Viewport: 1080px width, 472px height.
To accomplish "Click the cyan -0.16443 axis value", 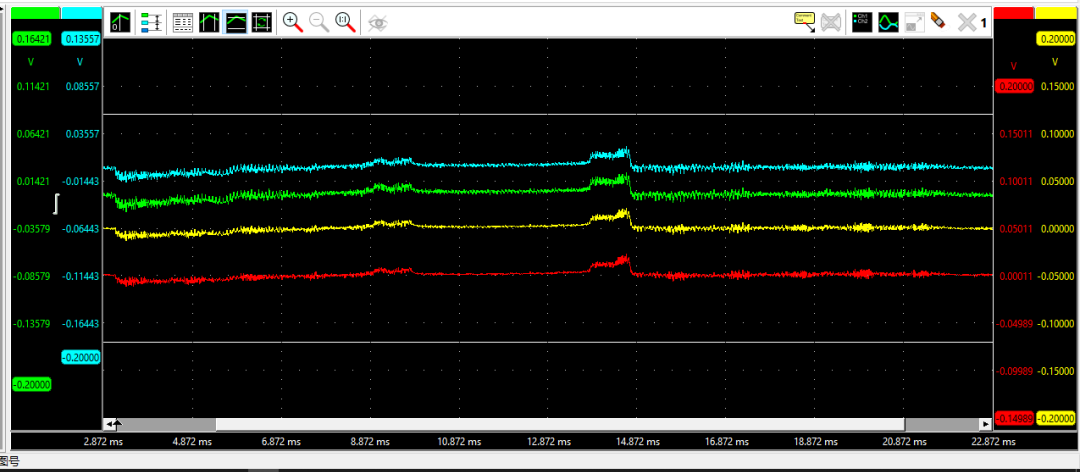I will (81, 323).
